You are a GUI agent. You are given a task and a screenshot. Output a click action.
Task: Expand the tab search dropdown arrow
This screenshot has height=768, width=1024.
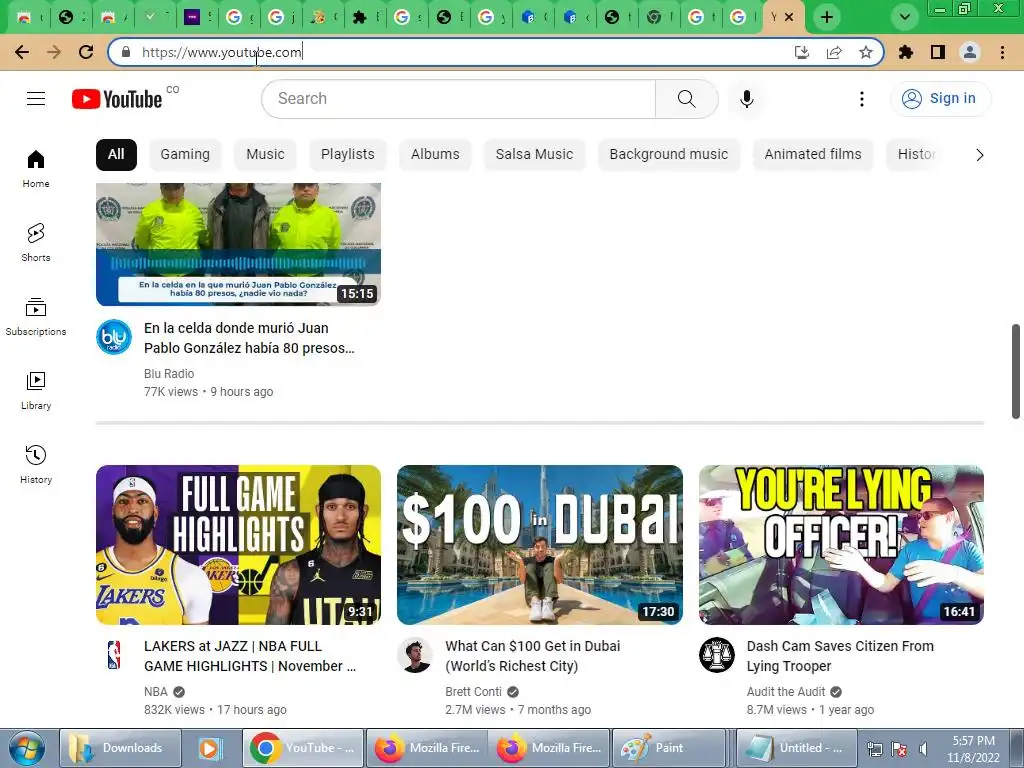[x=904, y=17]
